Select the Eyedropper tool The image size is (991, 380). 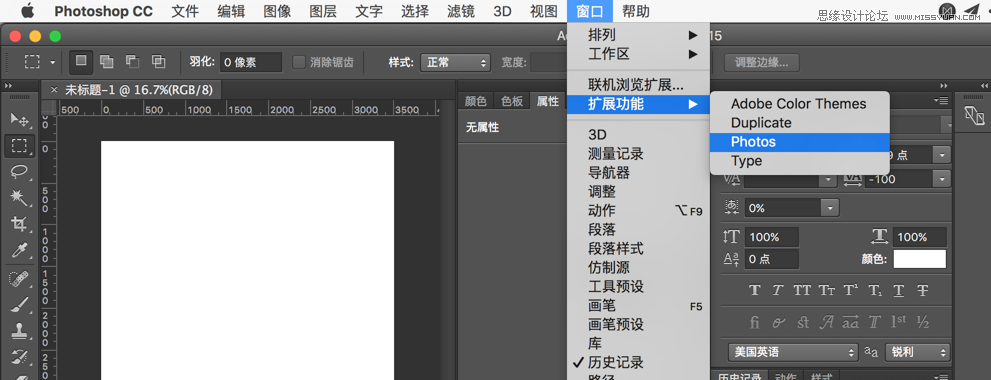[20, 250]
